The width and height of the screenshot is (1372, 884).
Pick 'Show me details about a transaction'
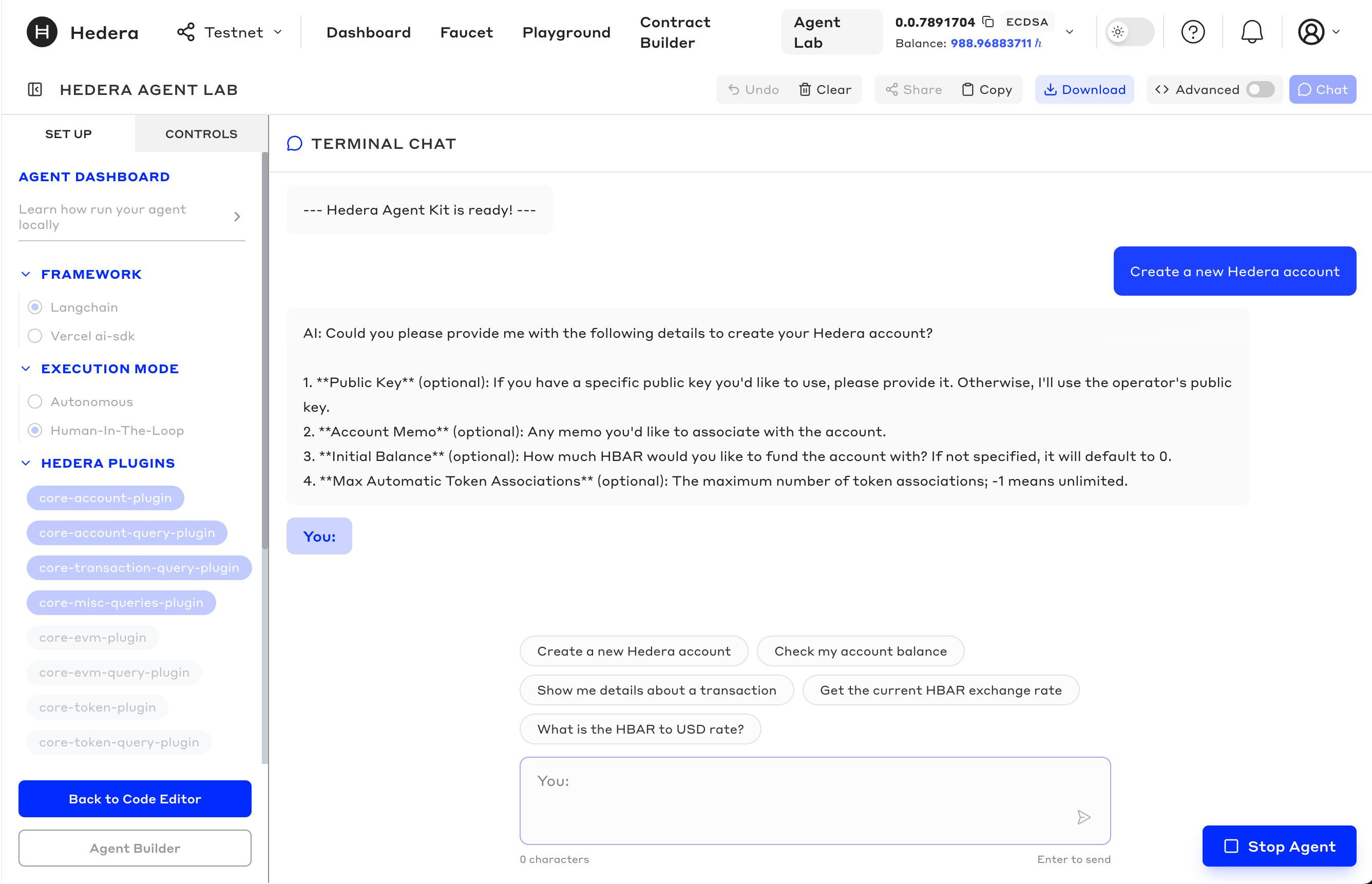[657, 690]
